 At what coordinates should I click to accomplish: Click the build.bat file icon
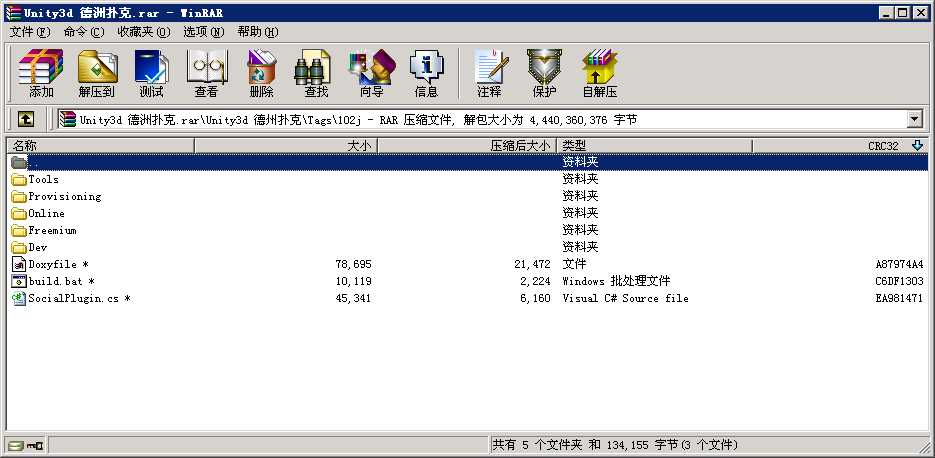coord(19,281)
